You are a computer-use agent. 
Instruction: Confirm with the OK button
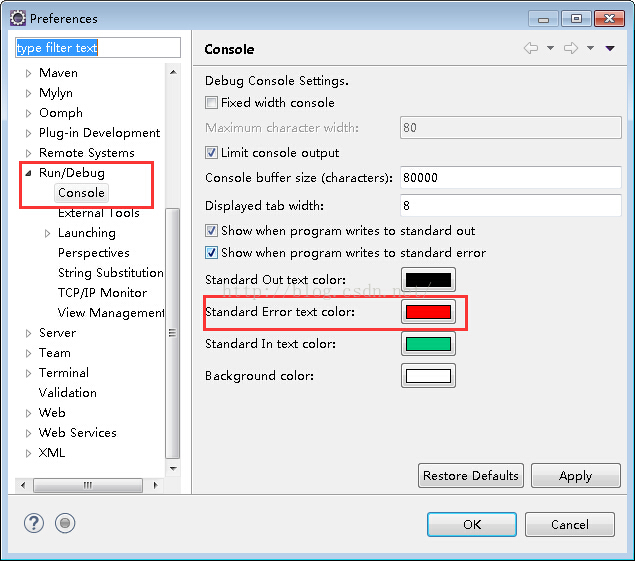click(472, 525)
